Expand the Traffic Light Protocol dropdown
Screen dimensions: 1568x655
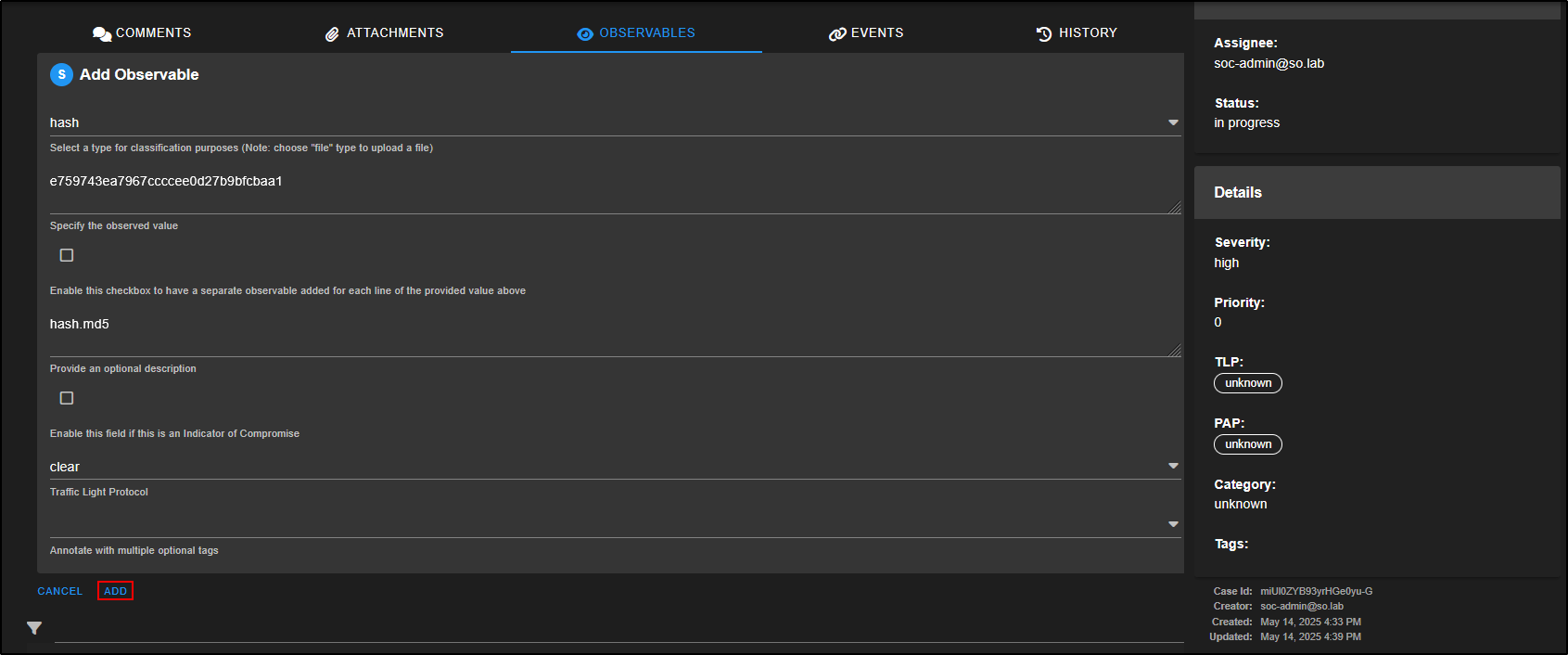(1173, 466)
